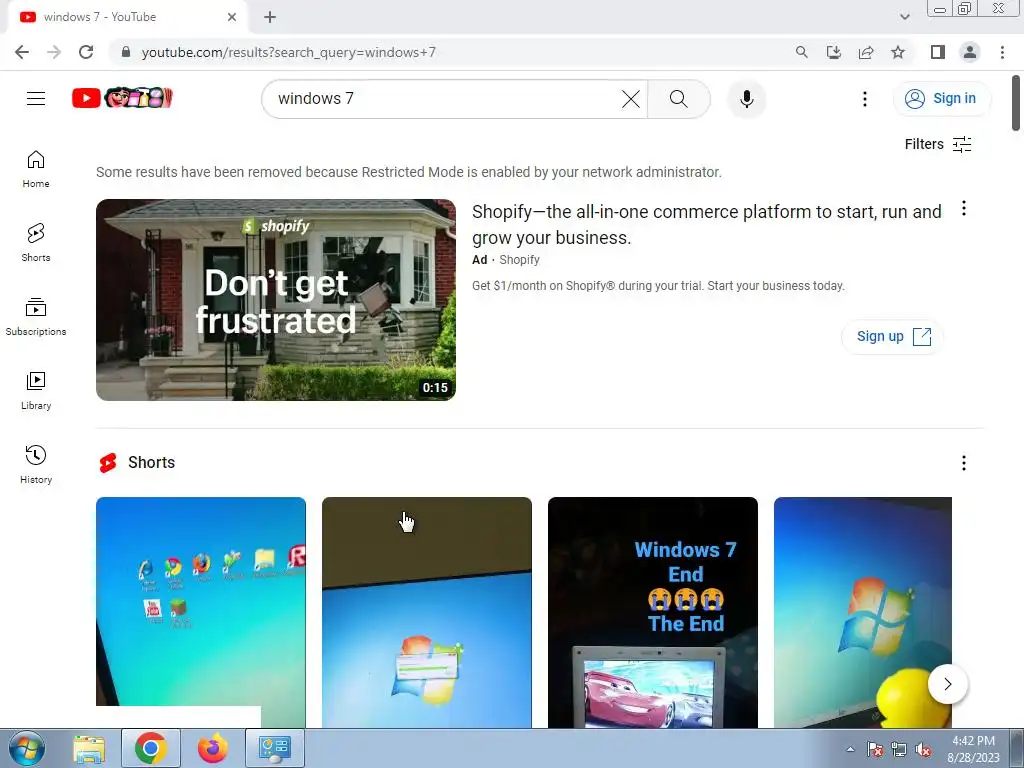Click the address bar URL
This screenshot has height=768, width=1024.
pos(288,52)
